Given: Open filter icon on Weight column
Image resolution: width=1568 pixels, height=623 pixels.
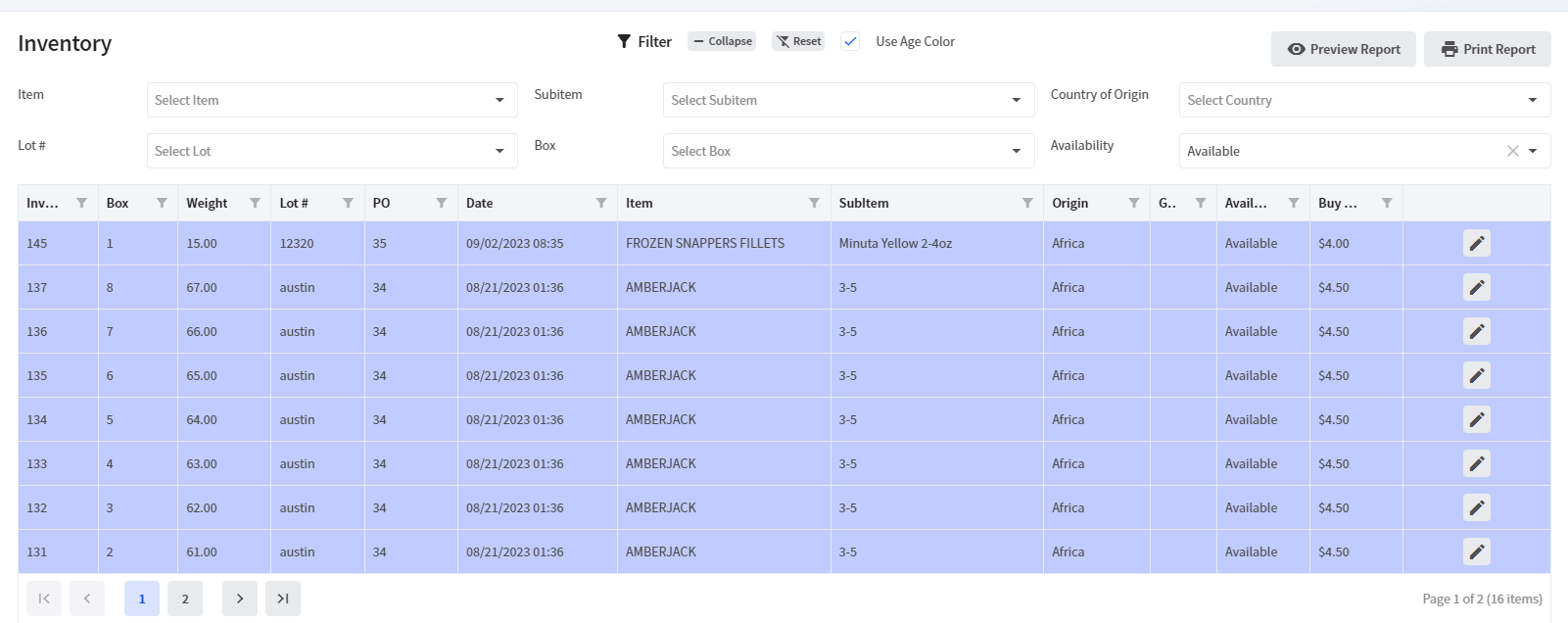Looking at the screenshot, I should [x=255, y=203].
